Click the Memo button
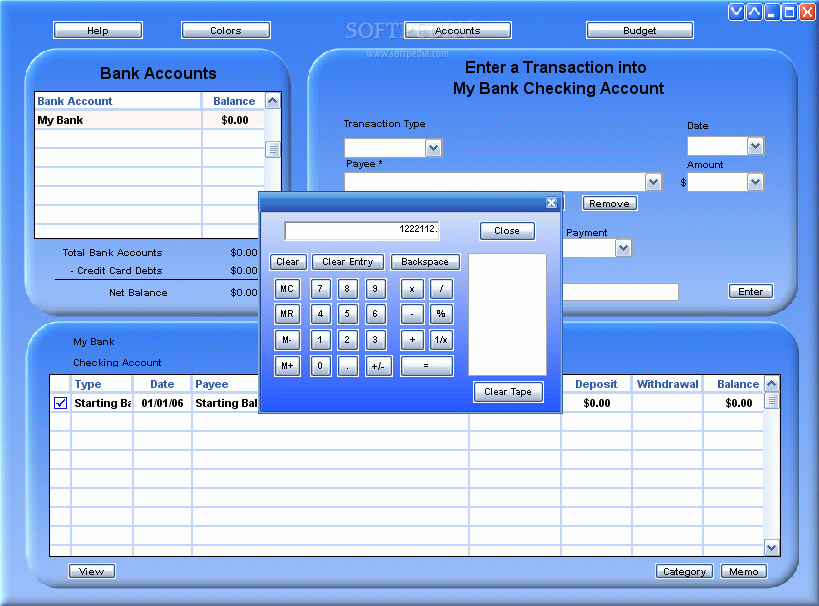The image size is (819, 606). 744,572
